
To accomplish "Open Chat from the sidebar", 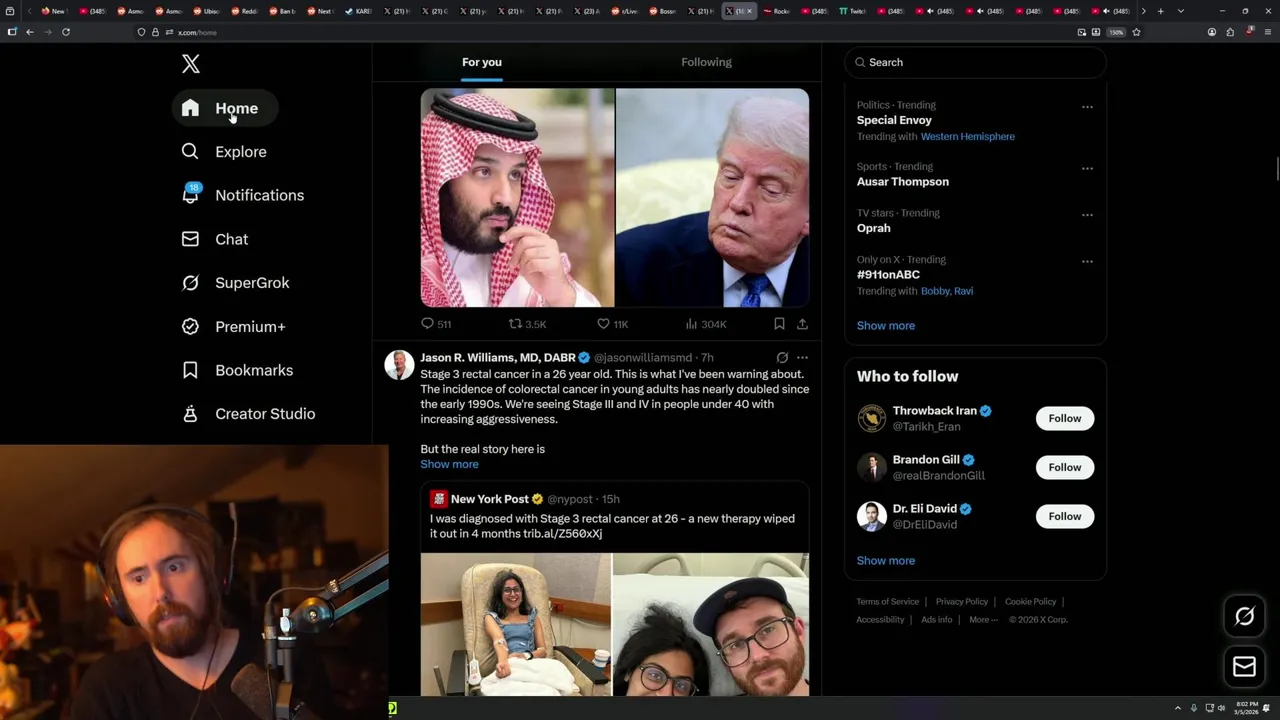I will coord(215,239).
